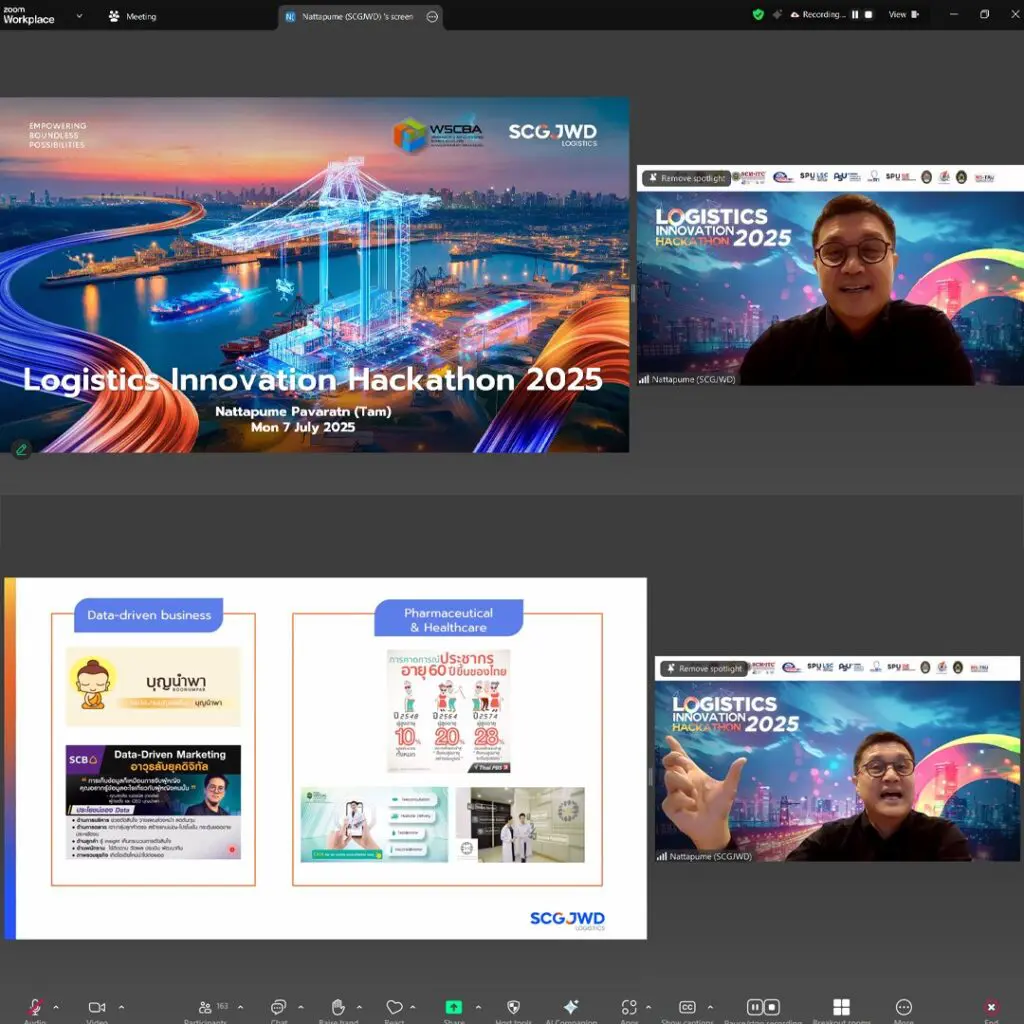This screenshot has height=1024, width=1024.
Task: Expand the Share options chevron
Action: click(478, 1007)
